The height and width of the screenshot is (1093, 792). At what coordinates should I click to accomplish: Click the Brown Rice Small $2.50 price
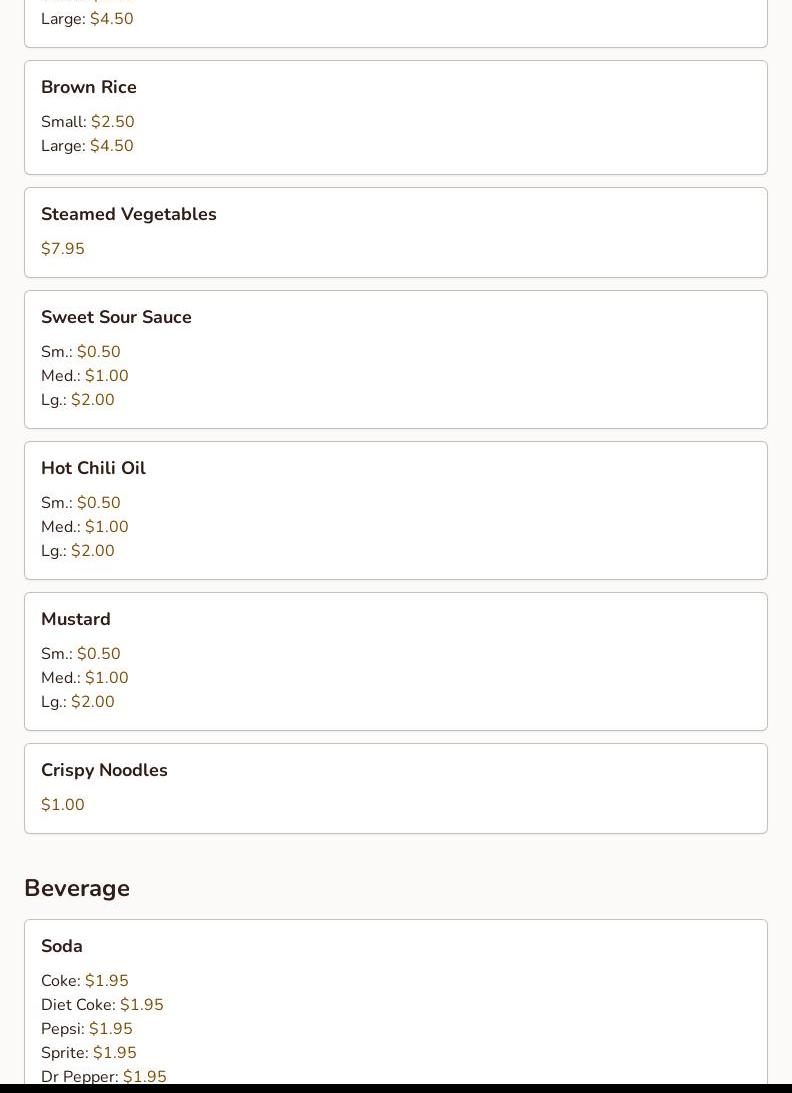pyautogui.click(x=112, y=121)
